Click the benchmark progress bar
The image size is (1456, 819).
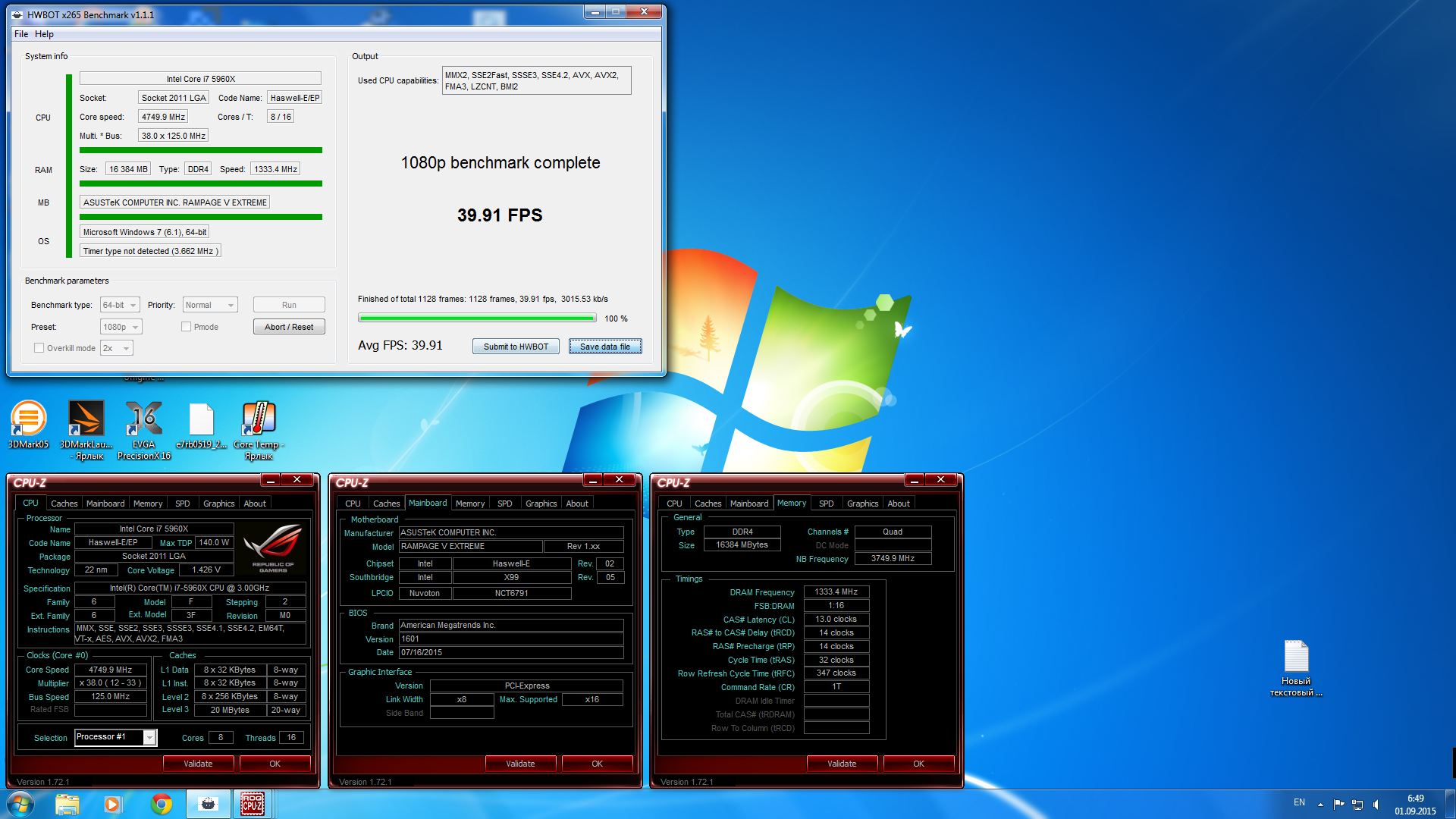[x=477, y=318]
